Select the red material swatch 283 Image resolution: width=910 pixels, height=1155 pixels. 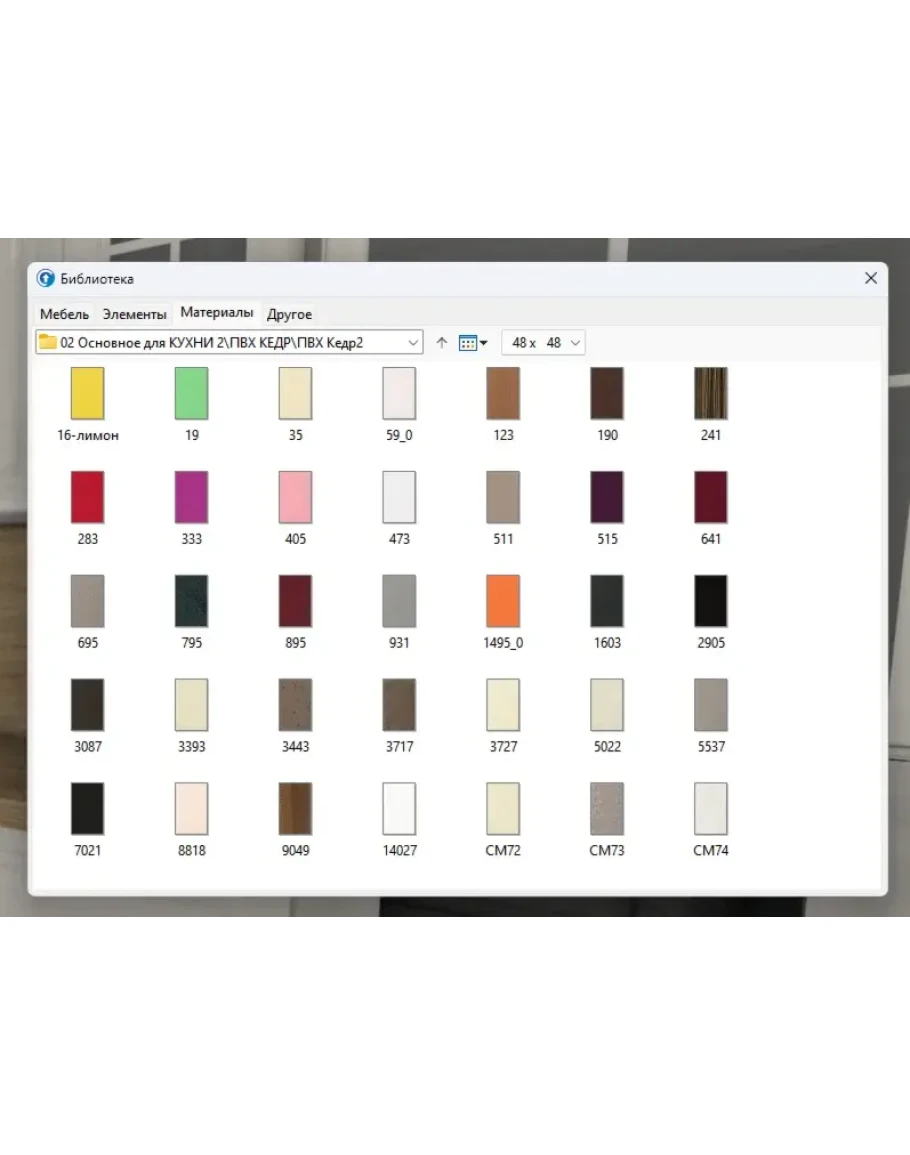[88, 497]
